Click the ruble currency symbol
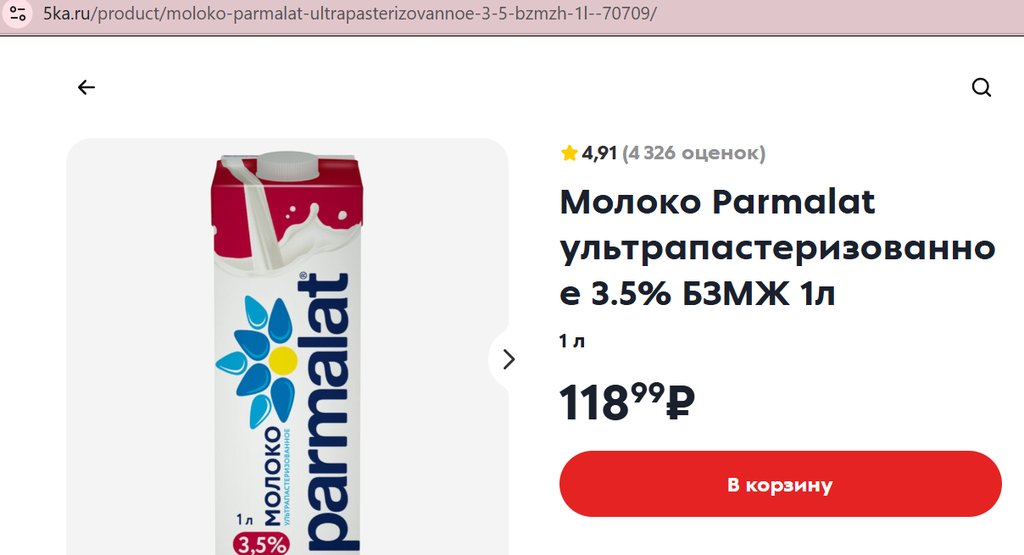The image size is (1024, 555). pos(680,403)
